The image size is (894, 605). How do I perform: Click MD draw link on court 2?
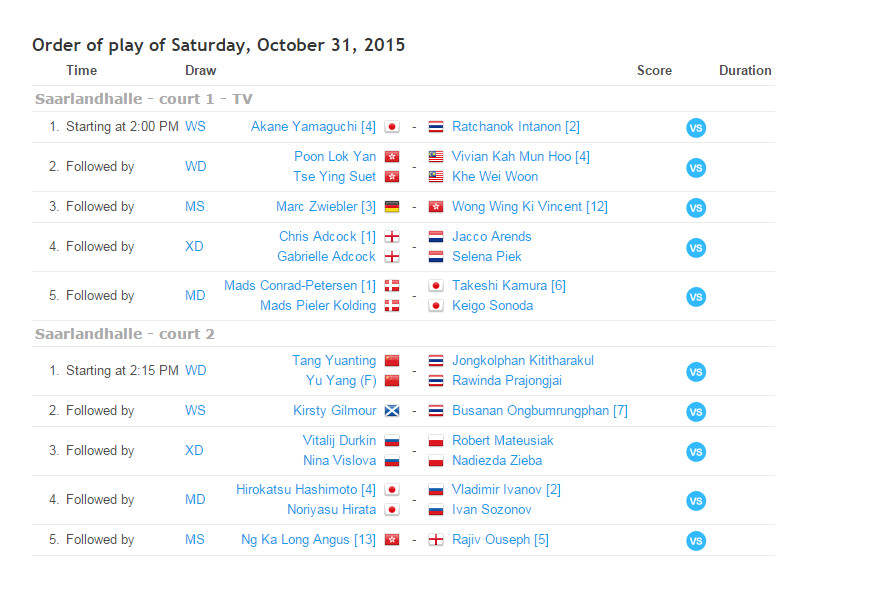[x=195, y=500]
